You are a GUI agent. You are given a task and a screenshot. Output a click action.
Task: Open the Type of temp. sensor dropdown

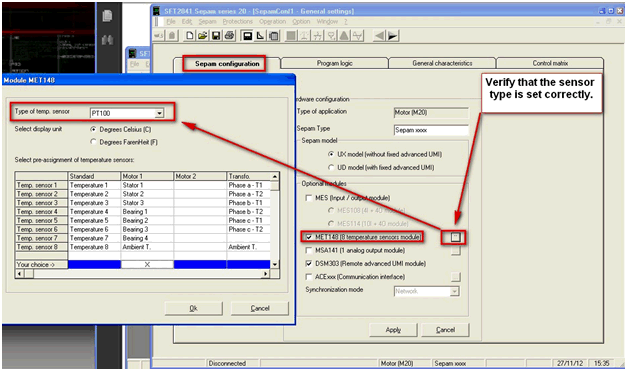coord(159,113)
